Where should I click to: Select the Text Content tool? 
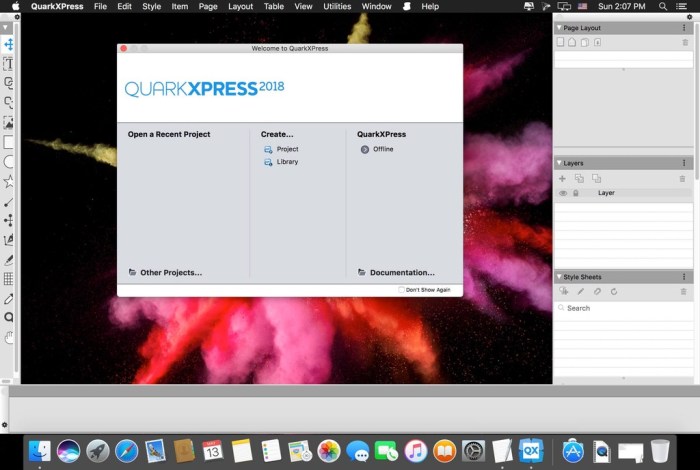click(x=8, y=64)
